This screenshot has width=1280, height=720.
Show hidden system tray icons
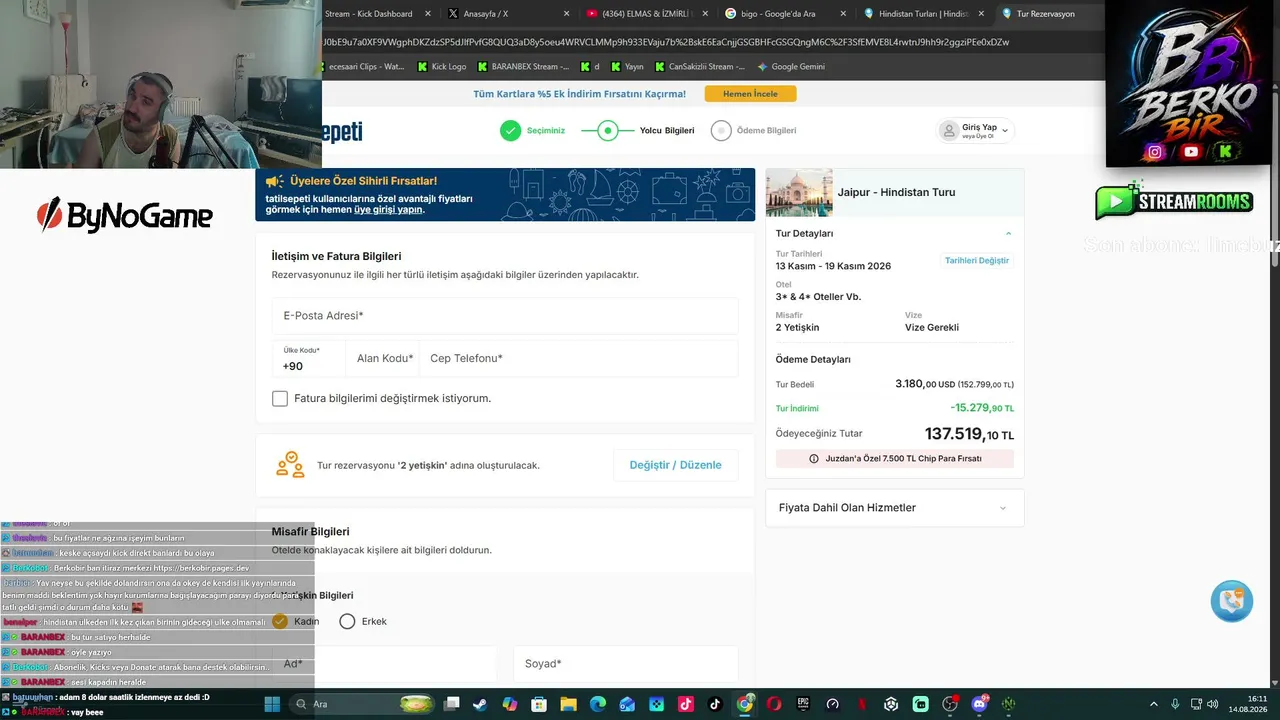click(x=1153, y=704)
